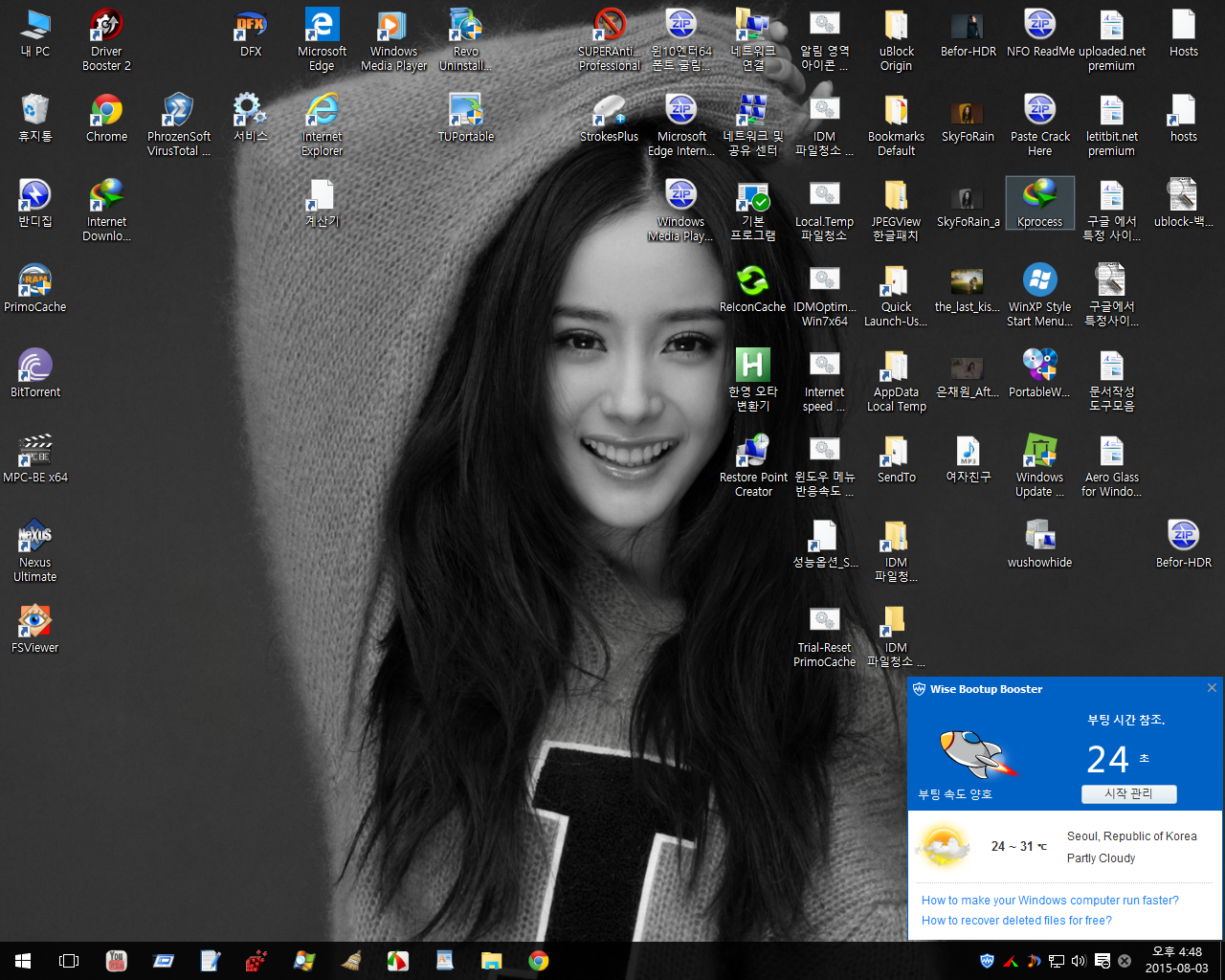Open Restore Point Creator shortcut
This screenshot has width=1225, height=980.
click(753, 466)
